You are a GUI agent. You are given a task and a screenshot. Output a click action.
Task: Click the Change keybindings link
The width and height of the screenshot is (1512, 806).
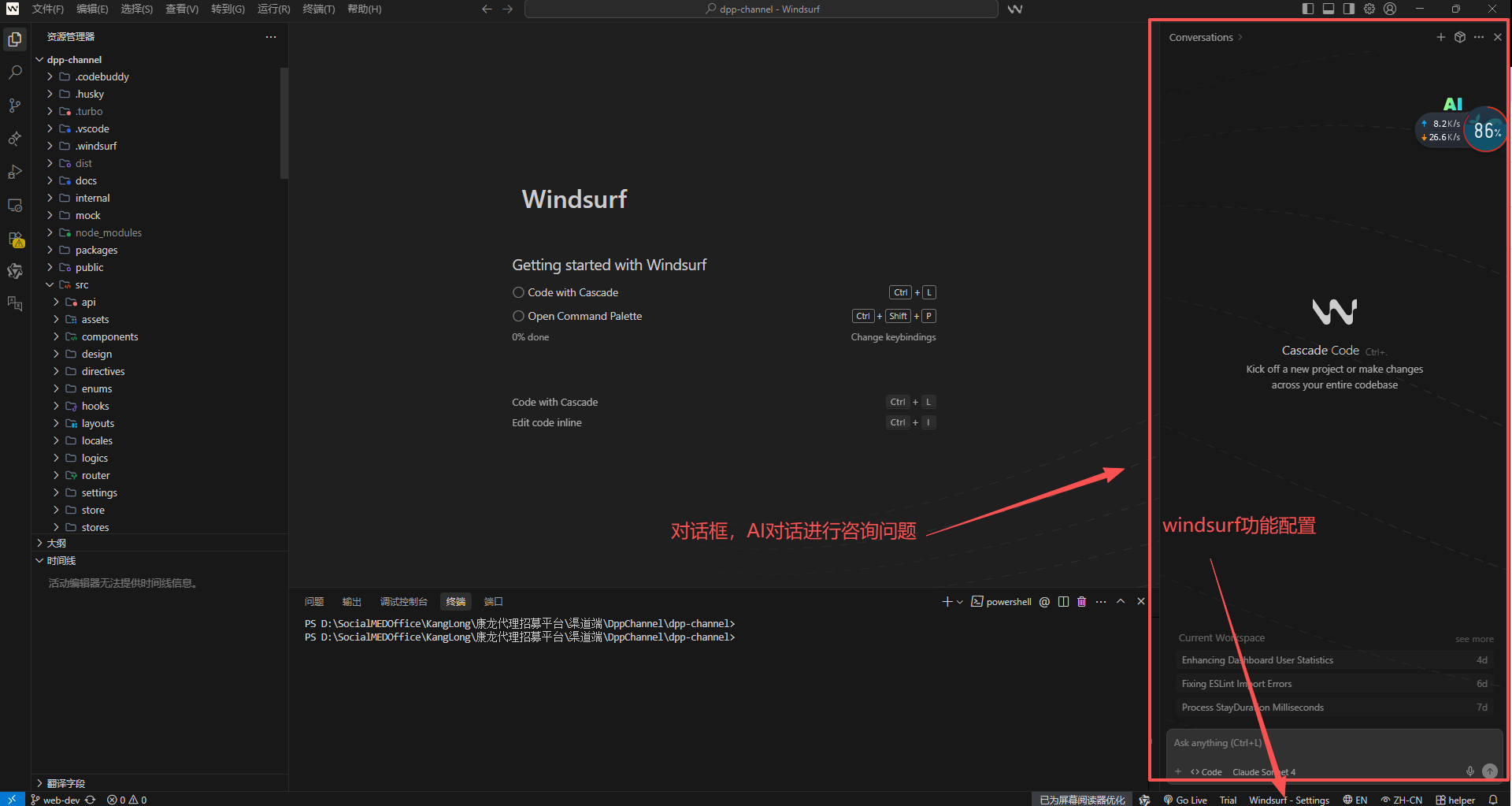pyautogui.click(x=893, y=337)
